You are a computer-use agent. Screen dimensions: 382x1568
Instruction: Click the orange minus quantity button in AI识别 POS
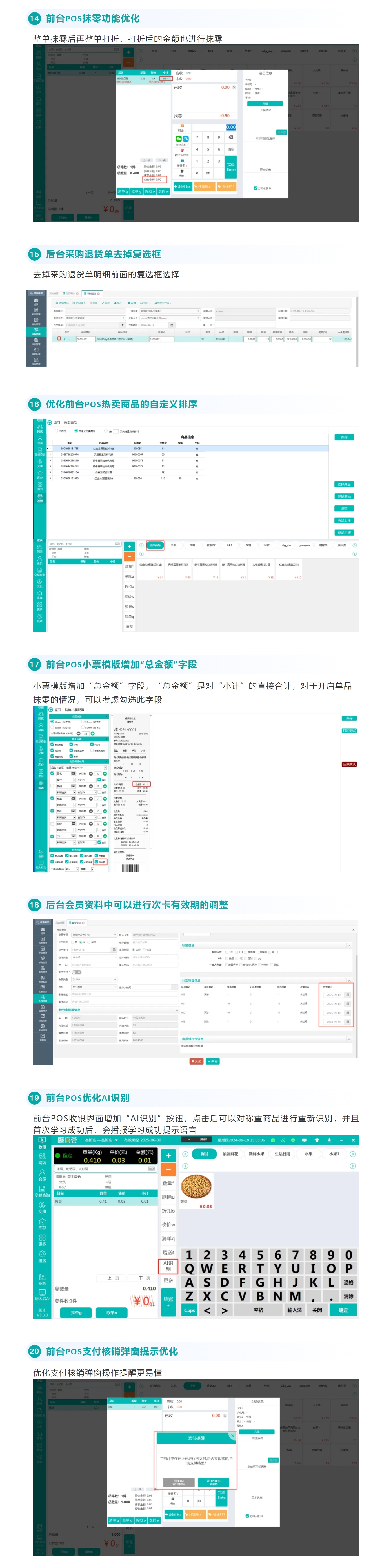coord(169,1170)
